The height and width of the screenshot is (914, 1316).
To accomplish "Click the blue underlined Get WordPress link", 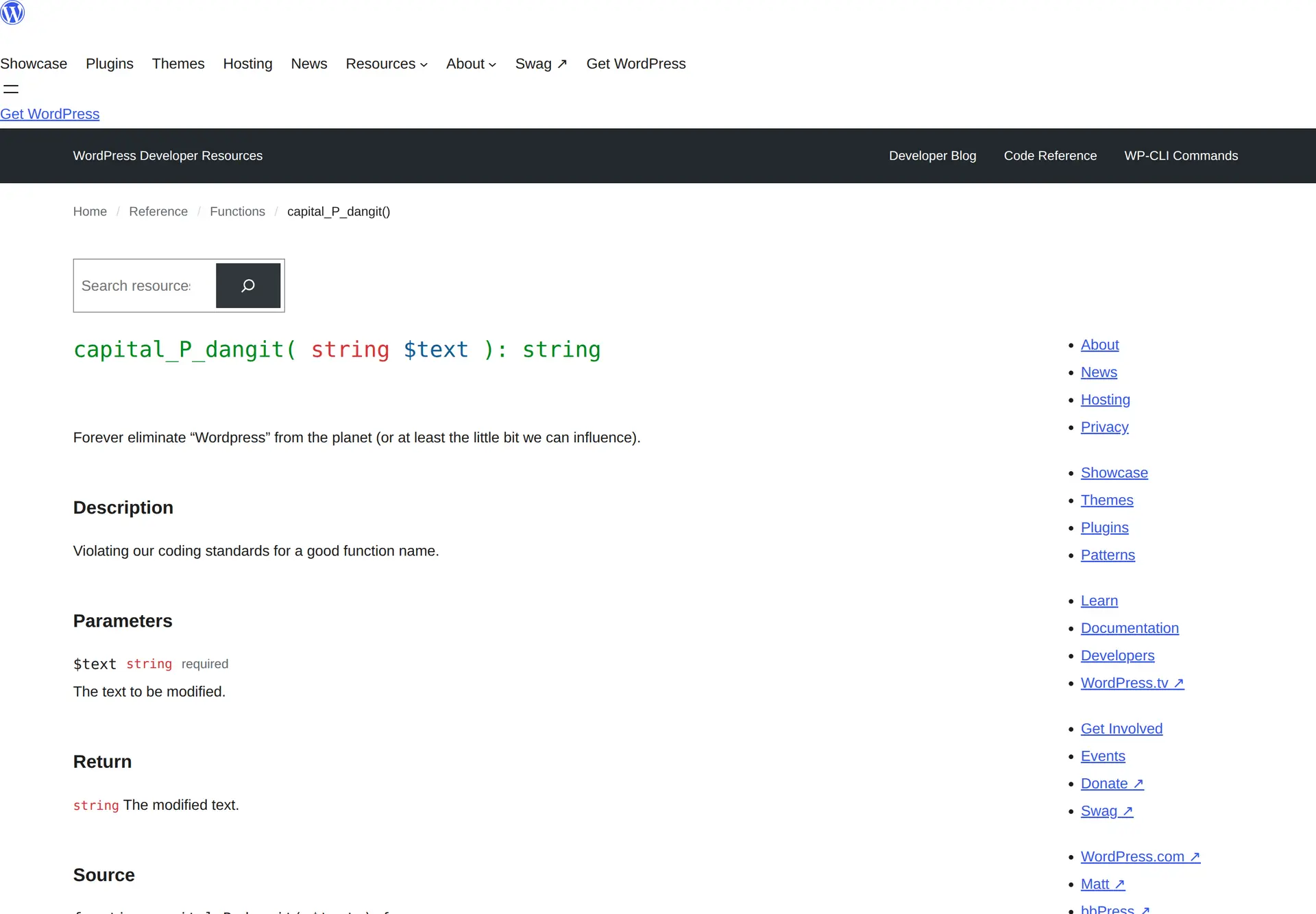I will point(50,114).
